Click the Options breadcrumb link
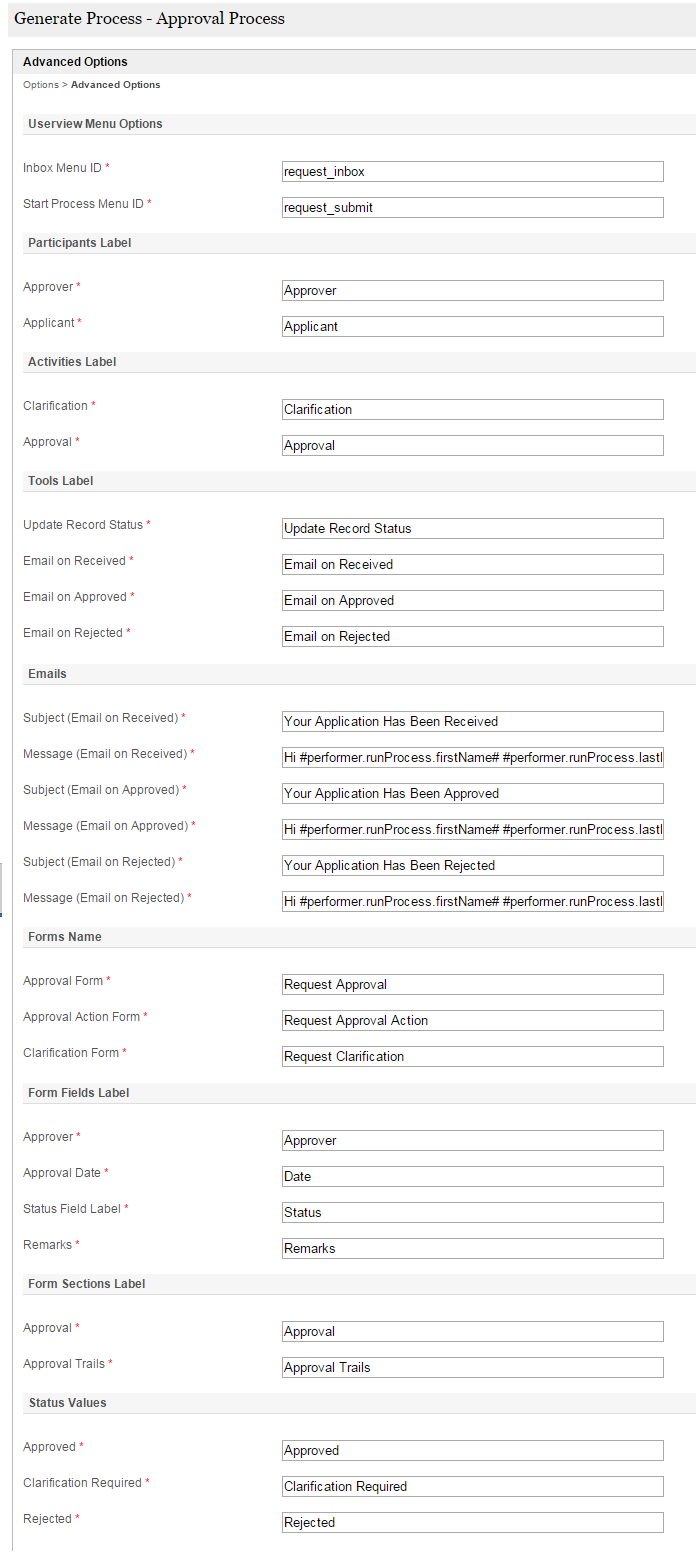This screenshot has width=696, height=1552. point(41,85)
